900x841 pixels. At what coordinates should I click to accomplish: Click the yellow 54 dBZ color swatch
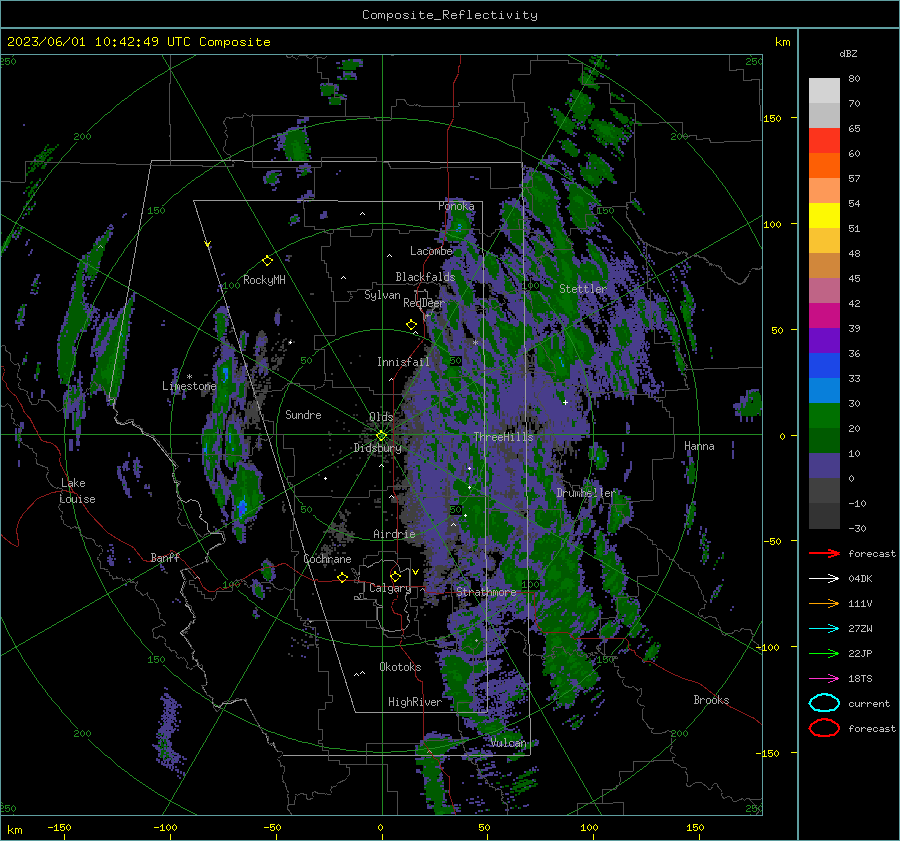click(824, 215)
